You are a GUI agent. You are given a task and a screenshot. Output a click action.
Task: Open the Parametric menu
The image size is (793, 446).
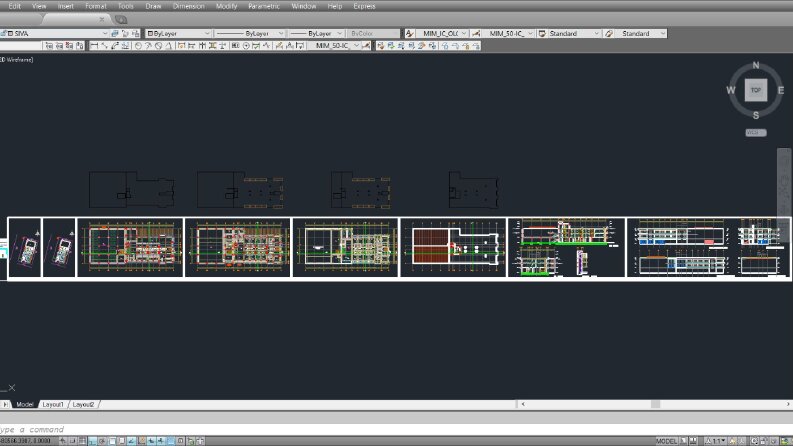[x=264, y=6]
